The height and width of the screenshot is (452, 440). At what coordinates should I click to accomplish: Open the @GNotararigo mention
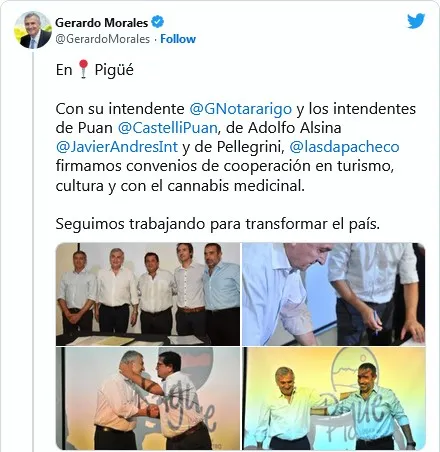click(x=241, y=109)
